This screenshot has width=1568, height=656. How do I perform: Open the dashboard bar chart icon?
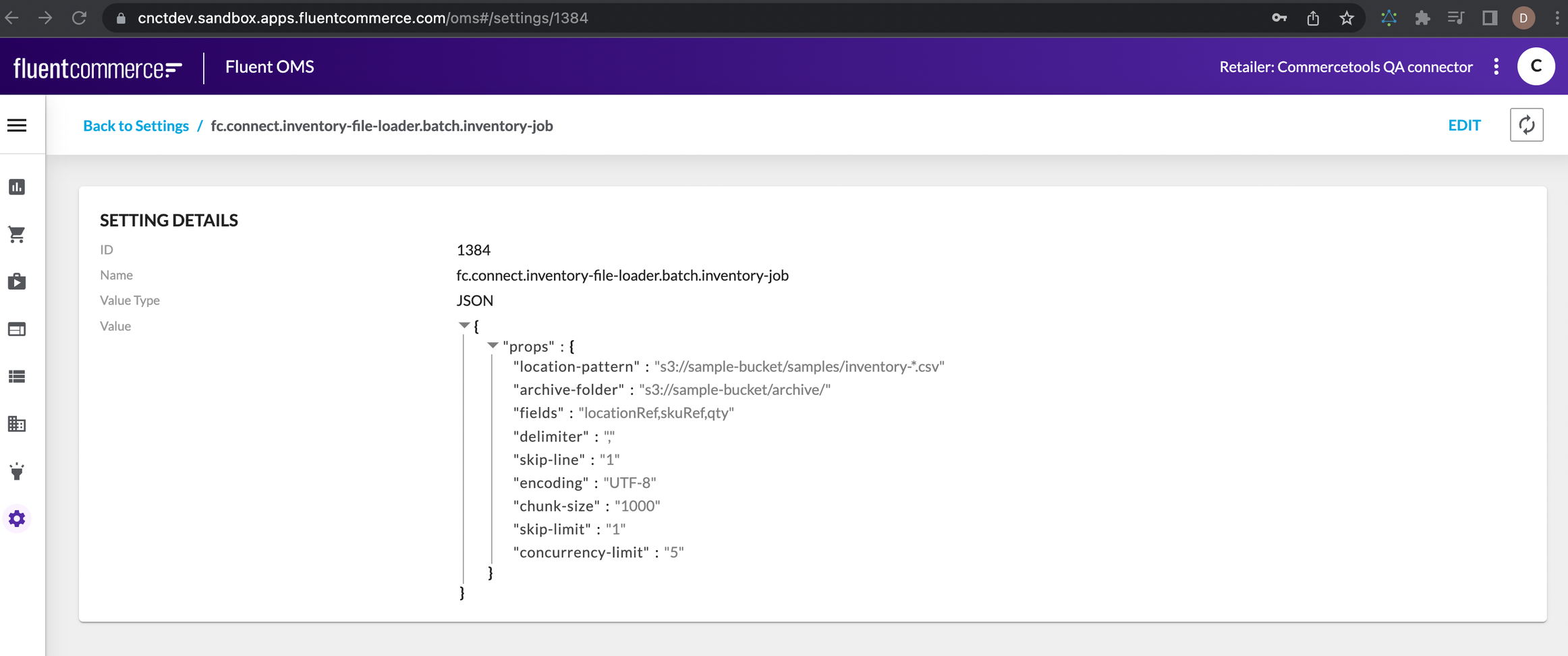click(x=17, y=187)
